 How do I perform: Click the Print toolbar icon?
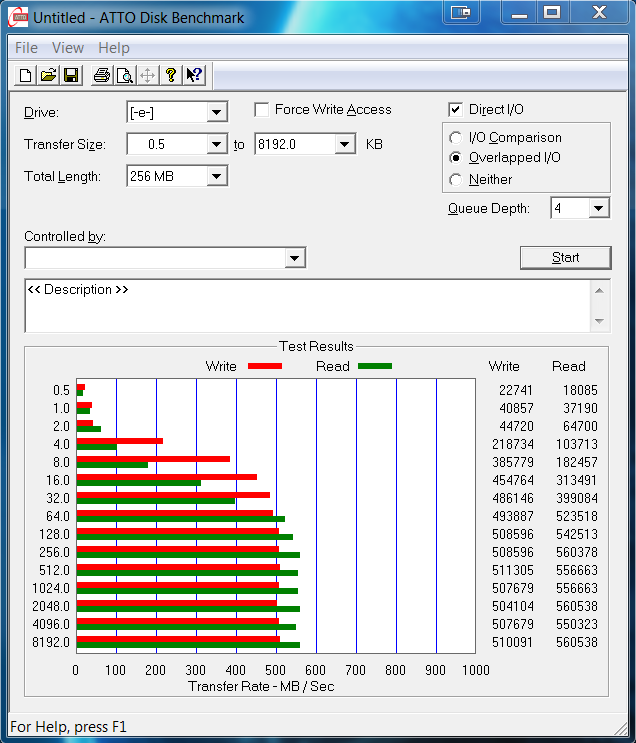[101, 75]
